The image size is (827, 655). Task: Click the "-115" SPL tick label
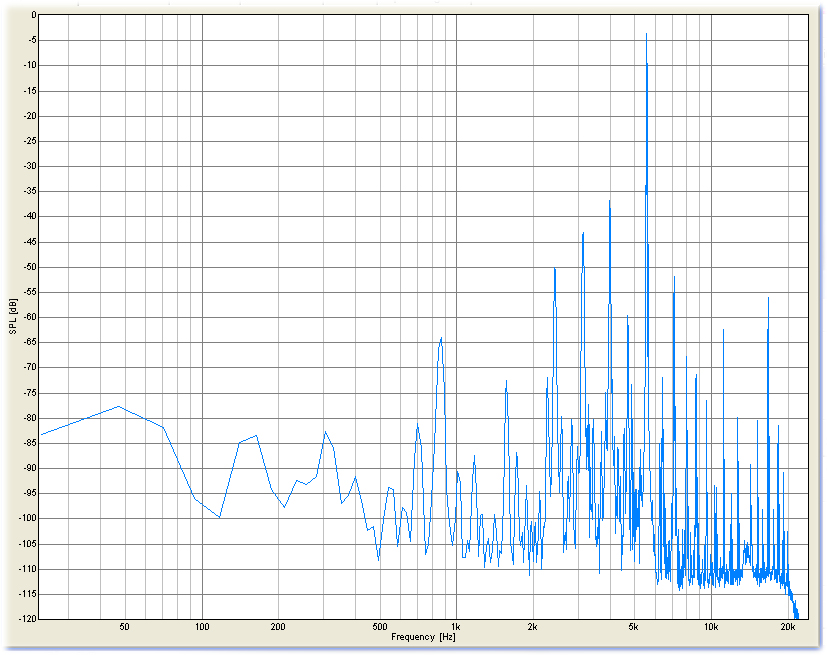click(27, 594)
